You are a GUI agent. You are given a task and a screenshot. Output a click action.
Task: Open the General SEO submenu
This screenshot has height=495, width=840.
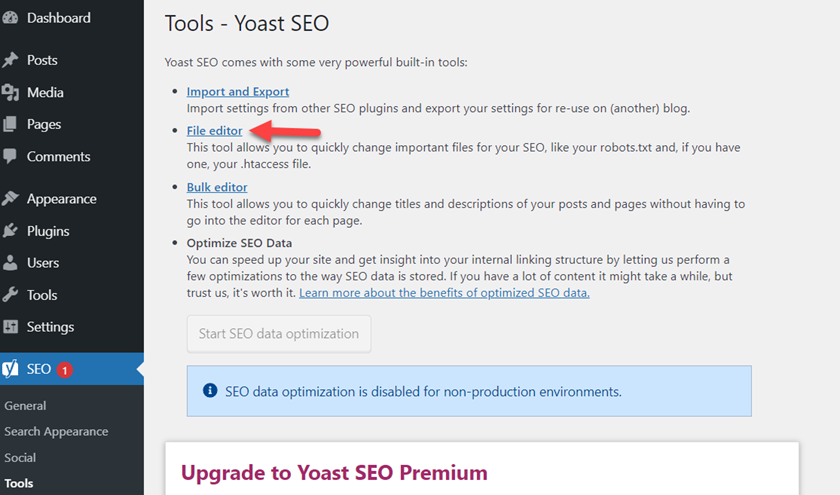point(25,406)
